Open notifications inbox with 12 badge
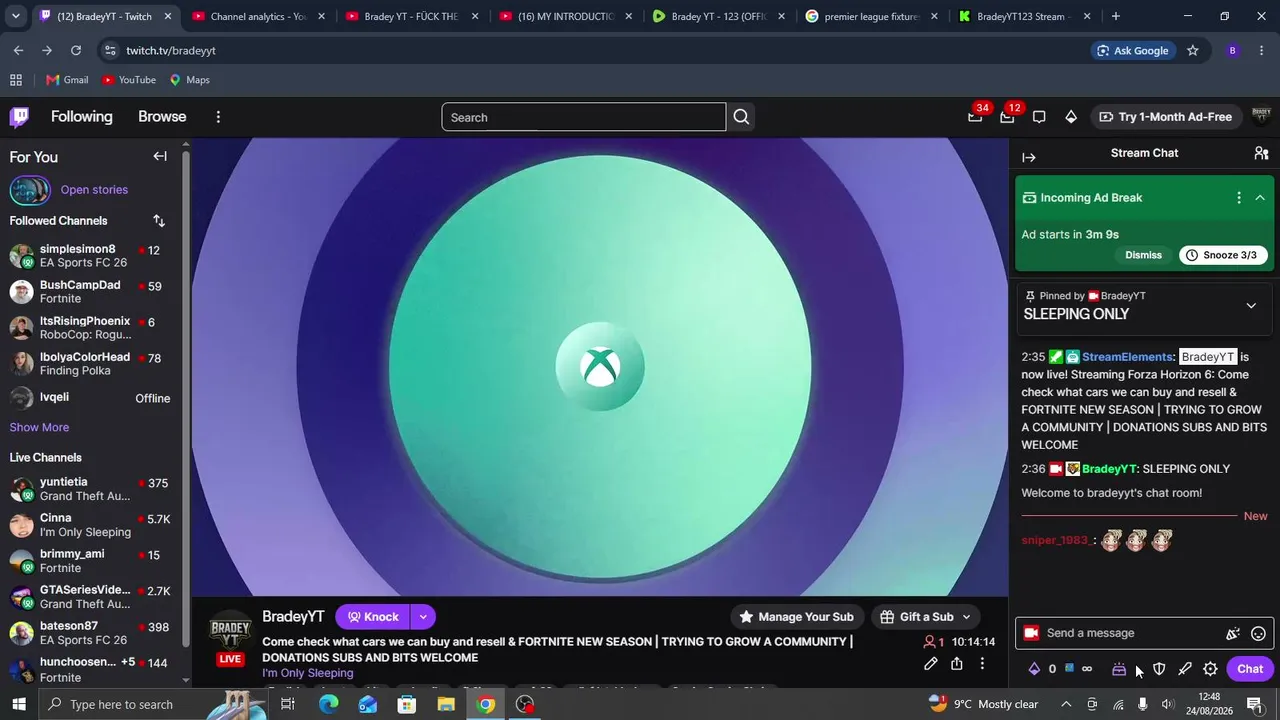This screenshot has width=1280, height=720. (1007, 117)
